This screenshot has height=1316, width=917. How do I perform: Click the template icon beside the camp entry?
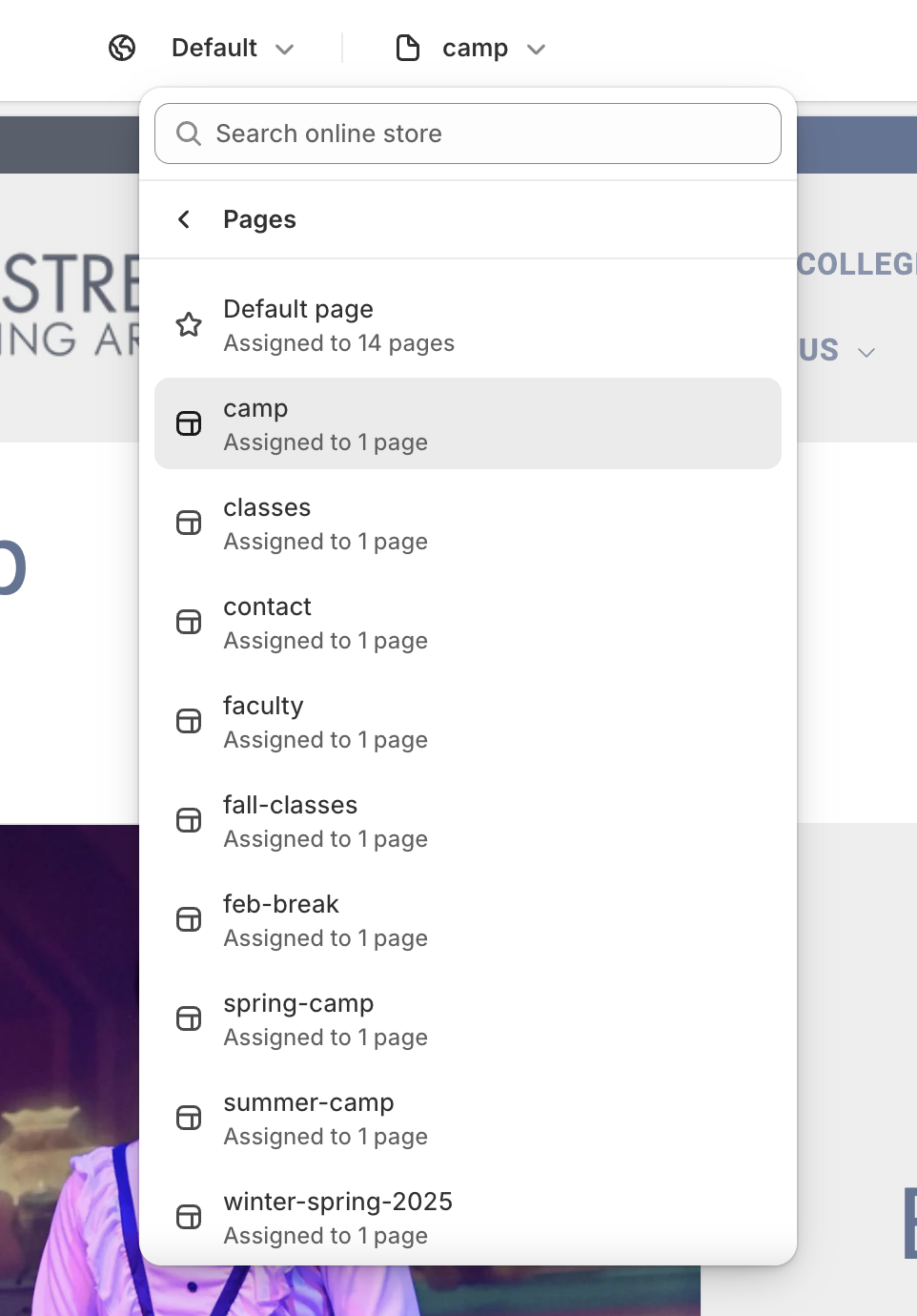(x=188, y=423)
